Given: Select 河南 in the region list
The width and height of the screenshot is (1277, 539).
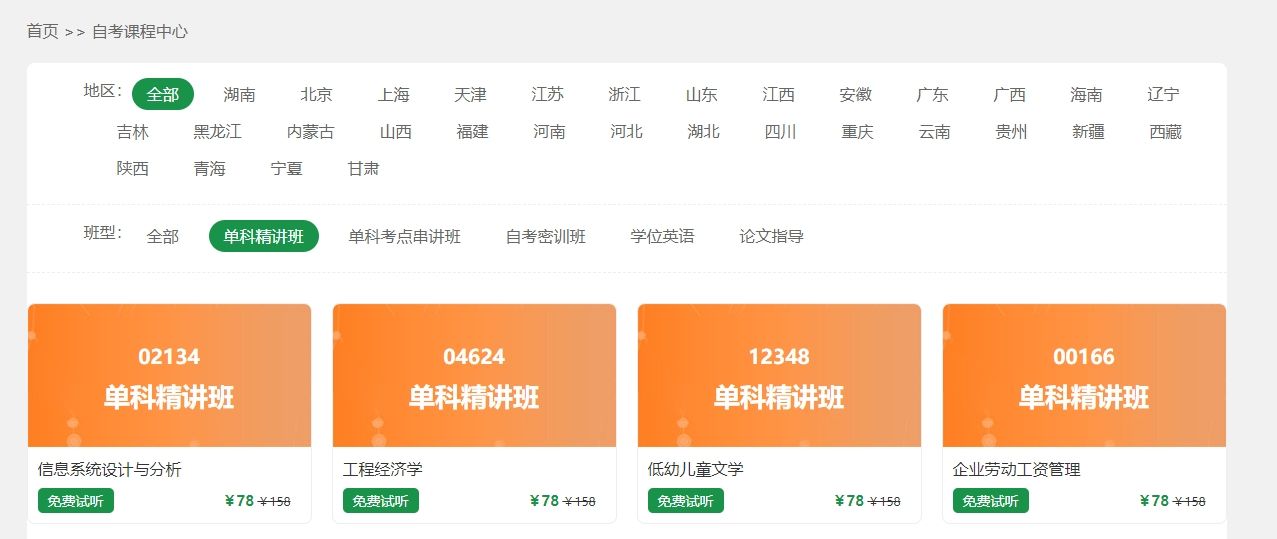Looking at the screenshot, I should (x=550, y=131).
